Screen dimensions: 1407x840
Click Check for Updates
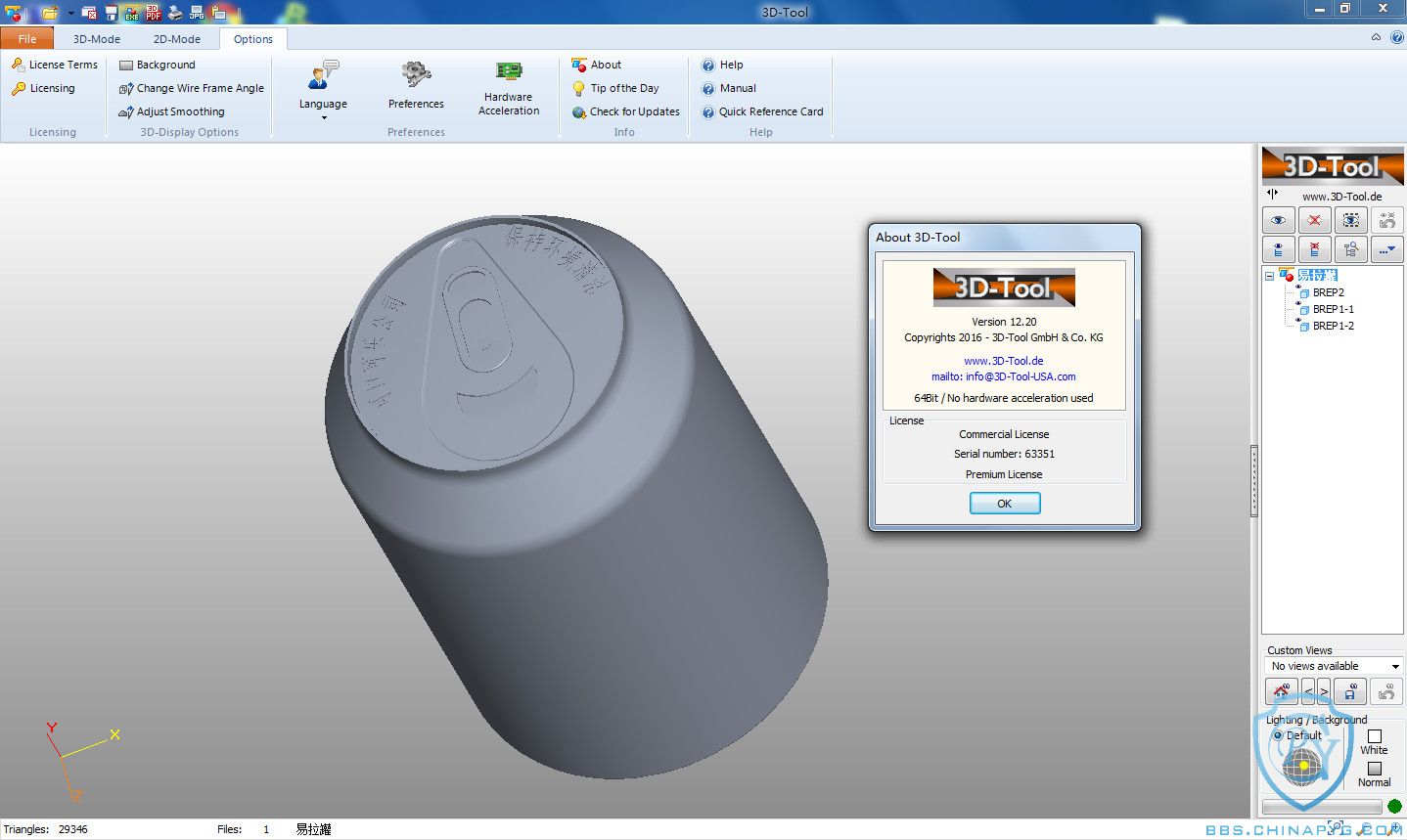(626, 111)
